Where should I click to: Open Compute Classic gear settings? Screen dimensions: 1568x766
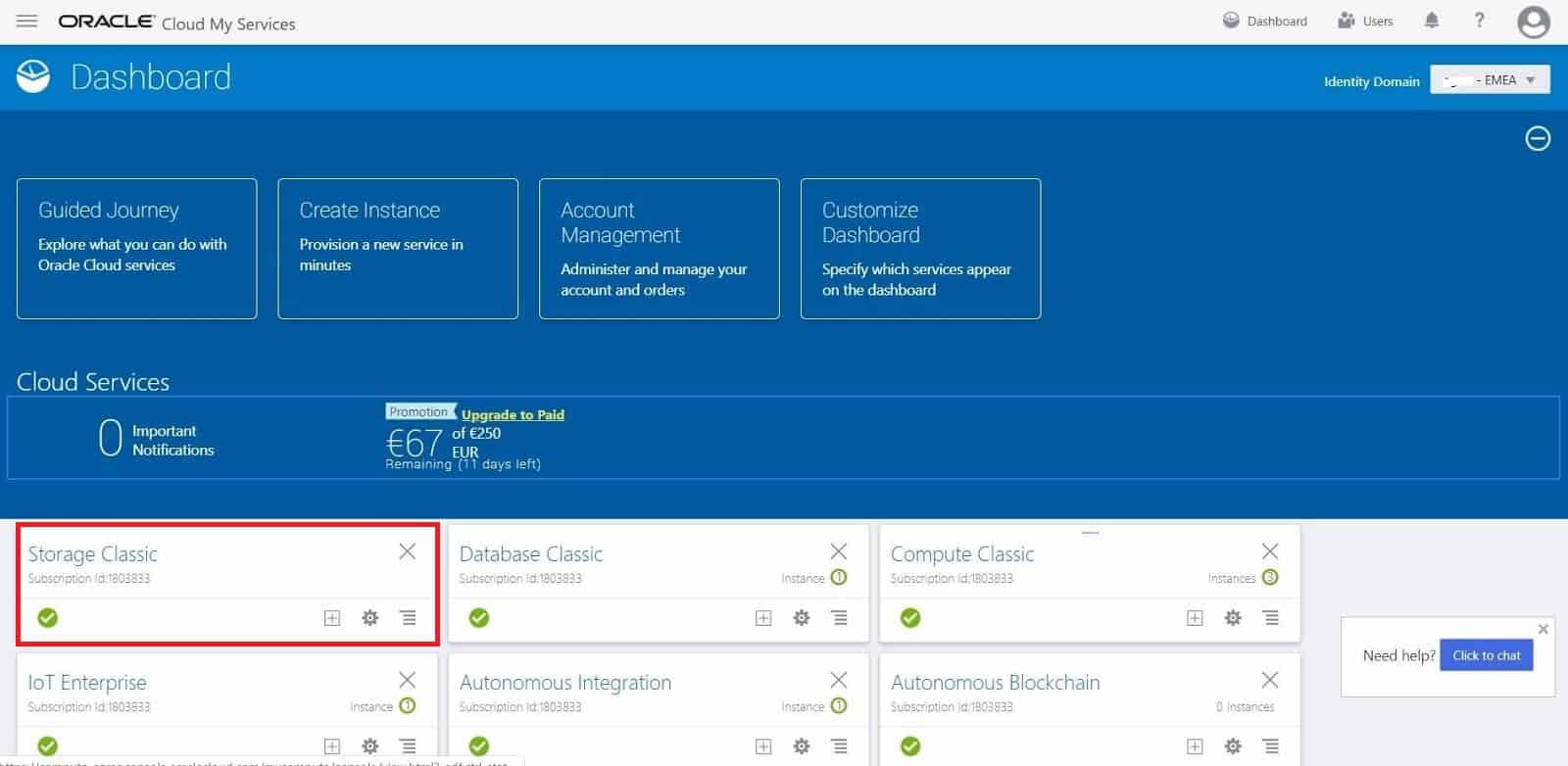click(1233, 618)
